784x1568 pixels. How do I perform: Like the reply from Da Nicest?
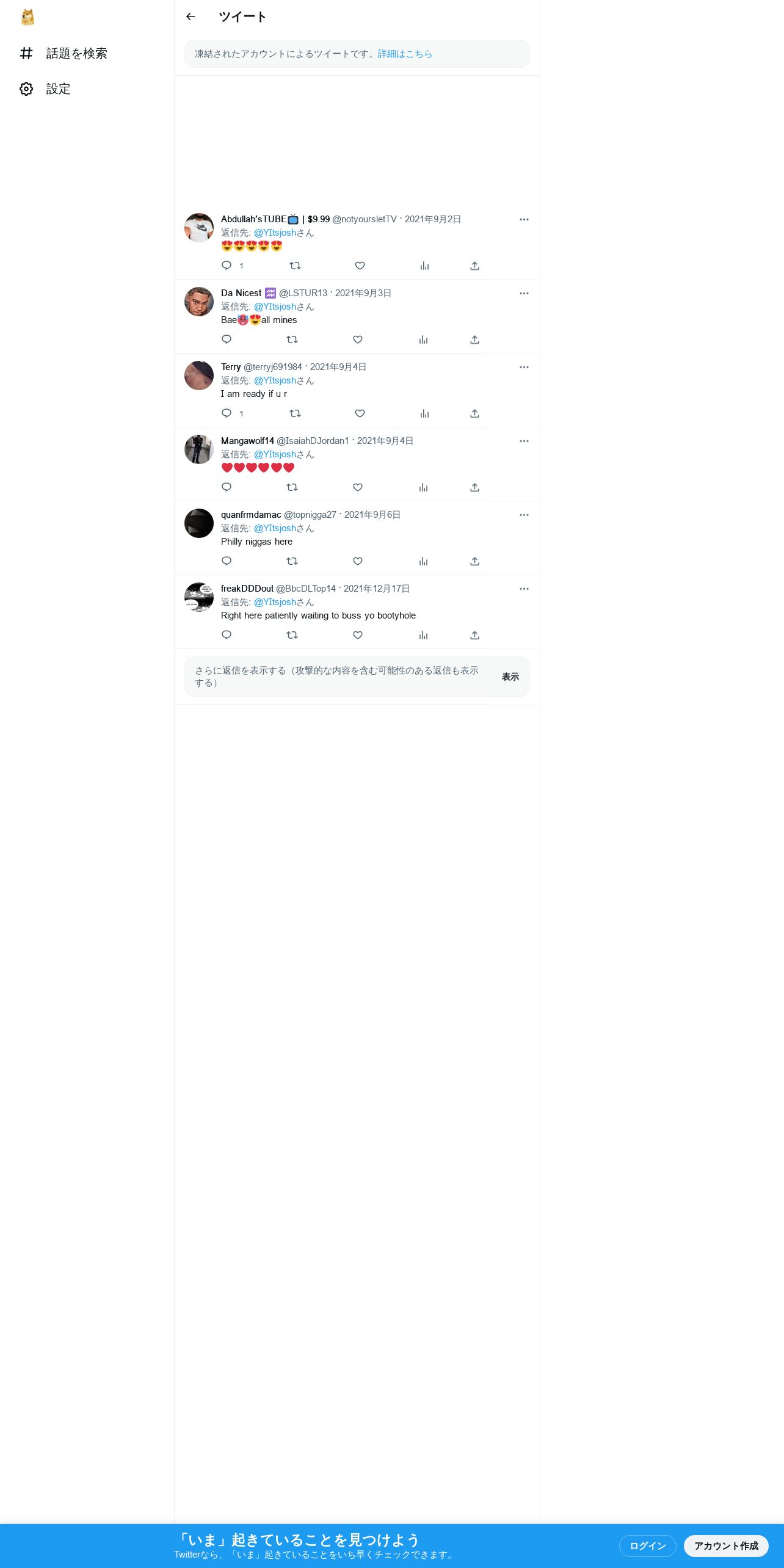[x=358, y=339]
